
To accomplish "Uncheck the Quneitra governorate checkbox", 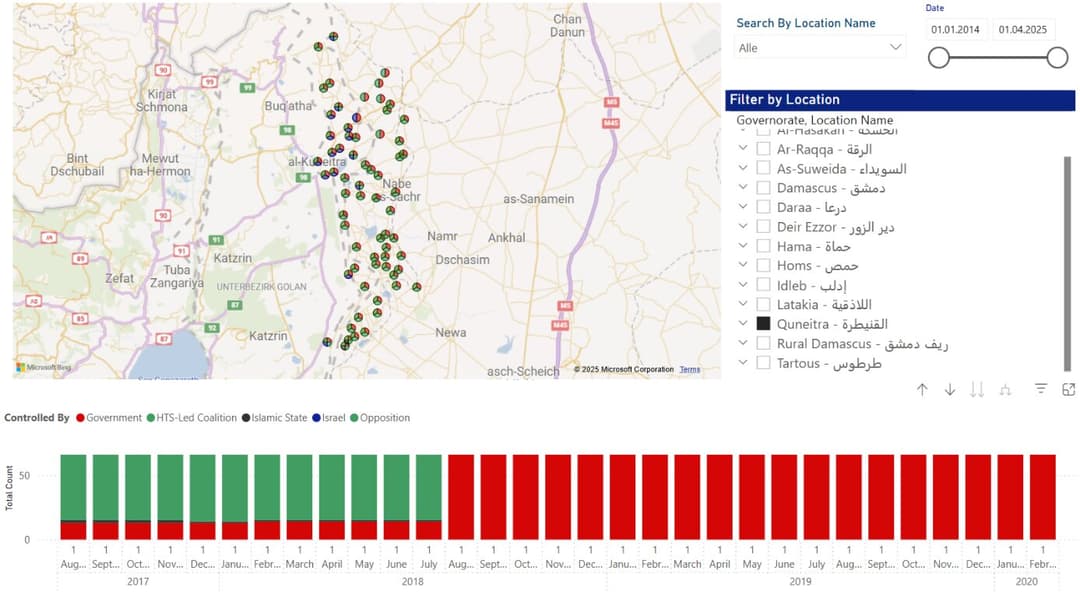I will coord(763,324).
